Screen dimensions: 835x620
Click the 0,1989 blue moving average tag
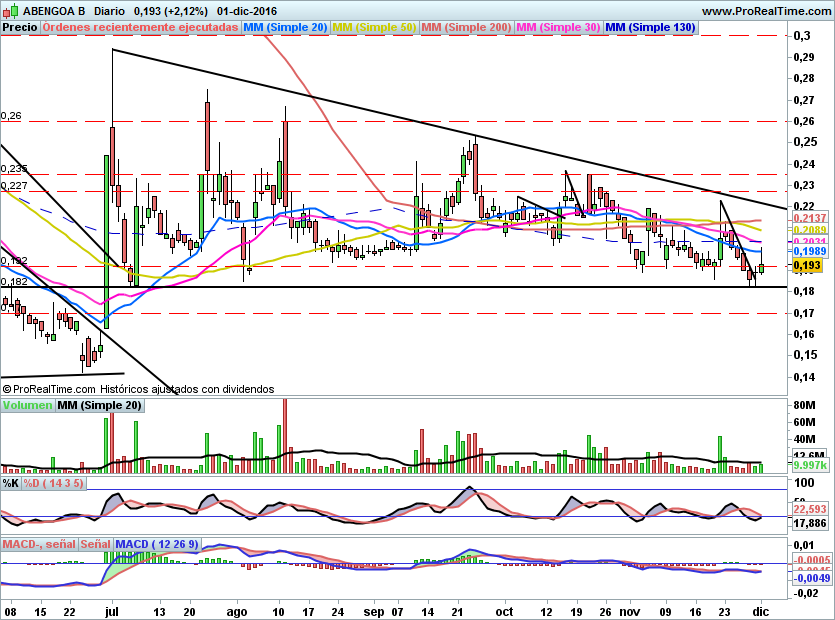pyautogui.click(x=810, y=251)
